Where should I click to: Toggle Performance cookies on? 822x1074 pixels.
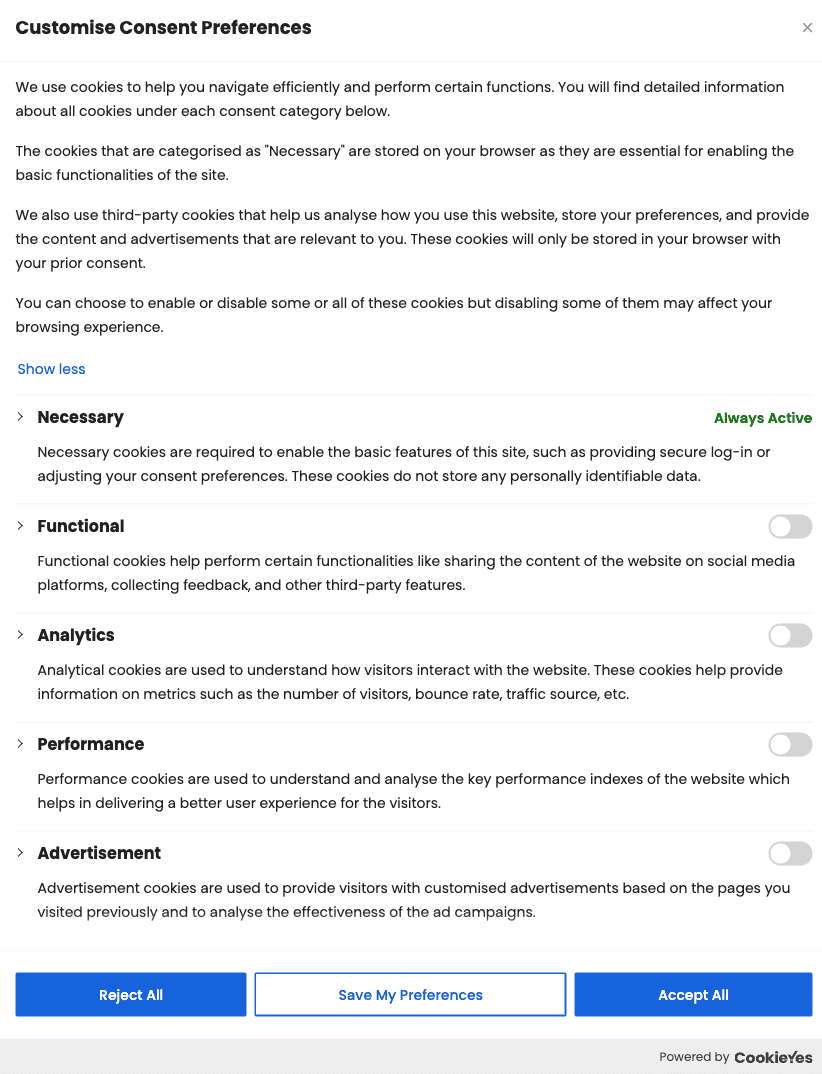(790, 745)
